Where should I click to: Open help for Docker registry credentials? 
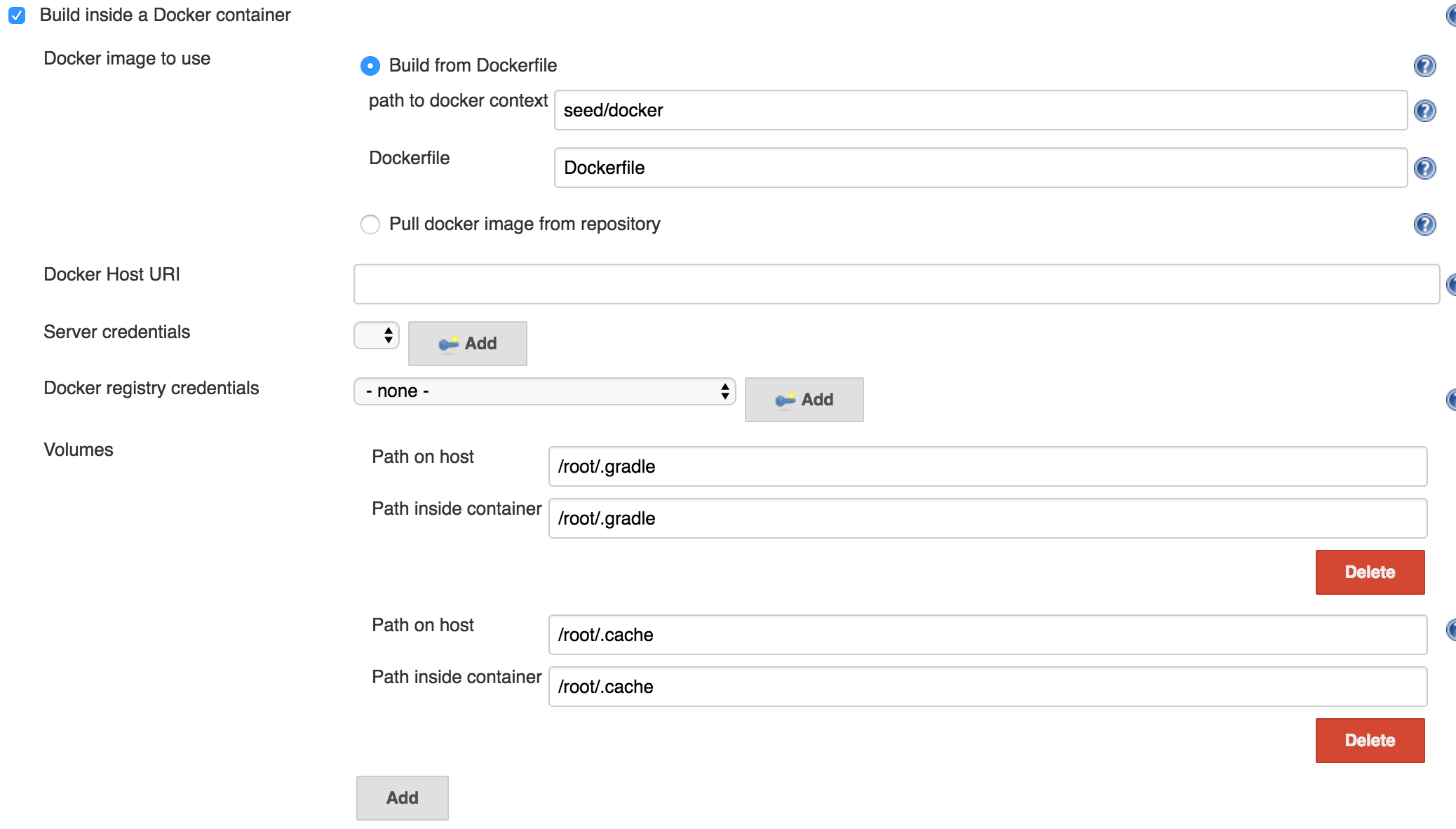(x=1450, y=400)
